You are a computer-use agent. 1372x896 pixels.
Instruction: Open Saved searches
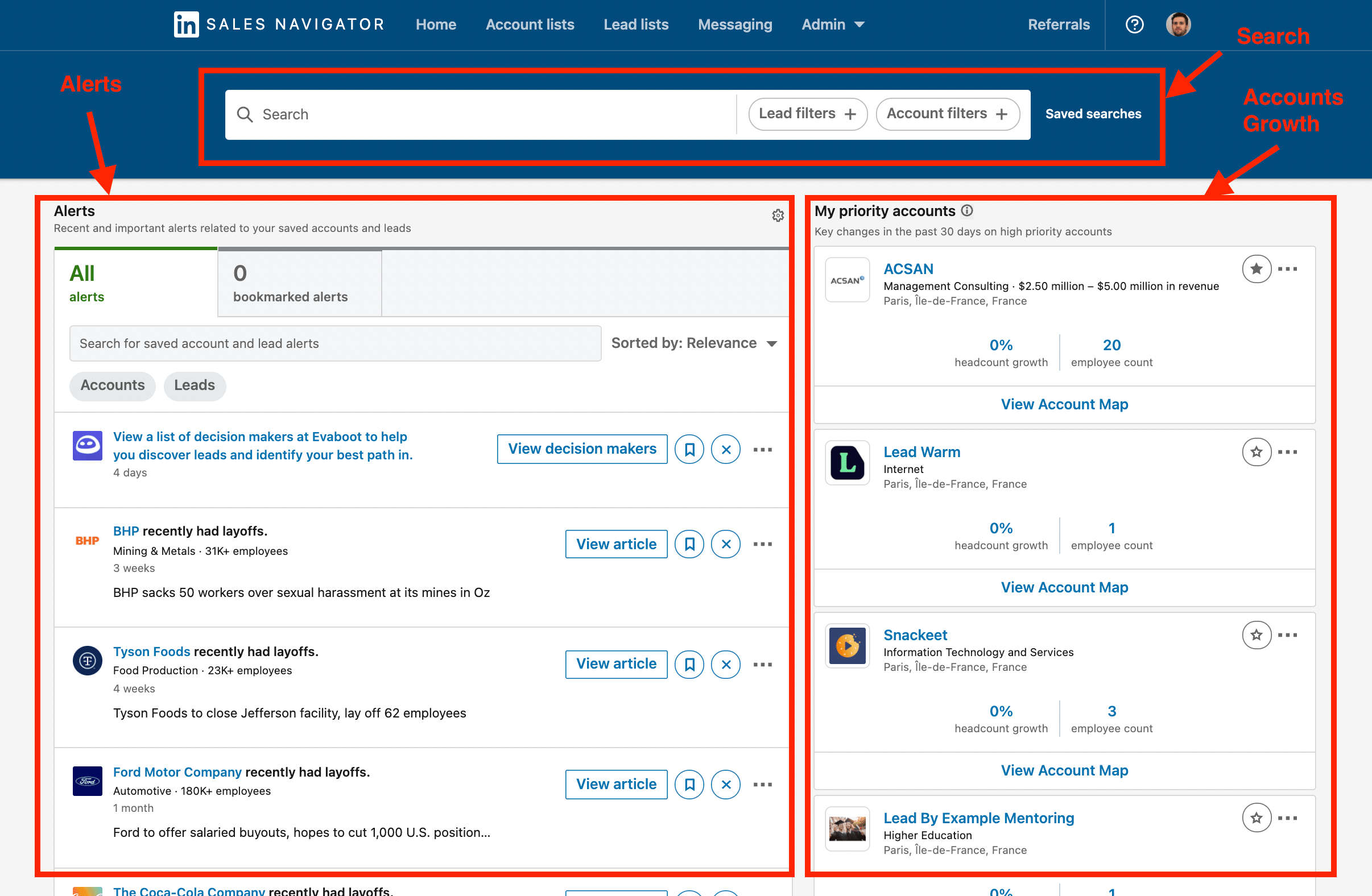click(1093, 114)
